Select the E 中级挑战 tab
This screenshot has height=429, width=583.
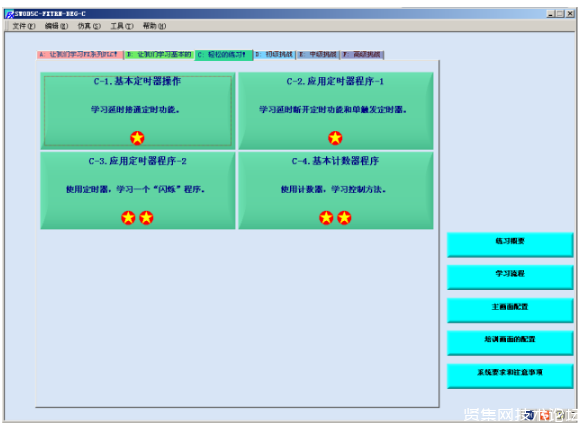click(318, 55)
